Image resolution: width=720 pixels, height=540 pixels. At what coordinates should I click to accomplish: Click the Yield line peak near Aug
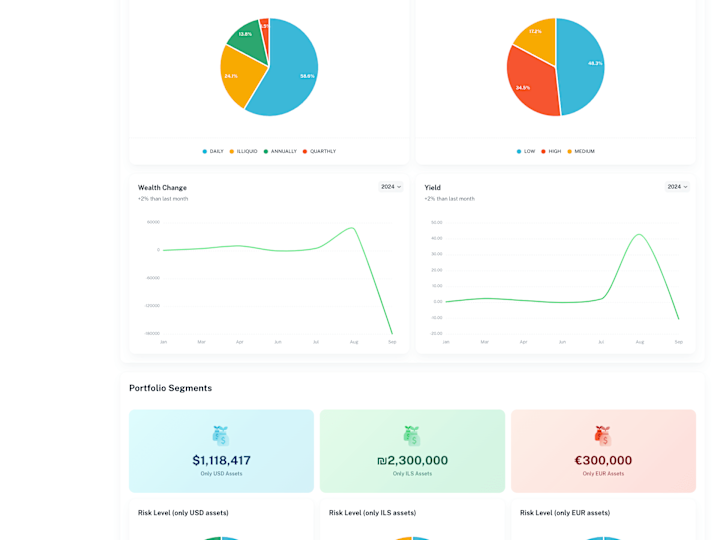[x=639, y=235]
